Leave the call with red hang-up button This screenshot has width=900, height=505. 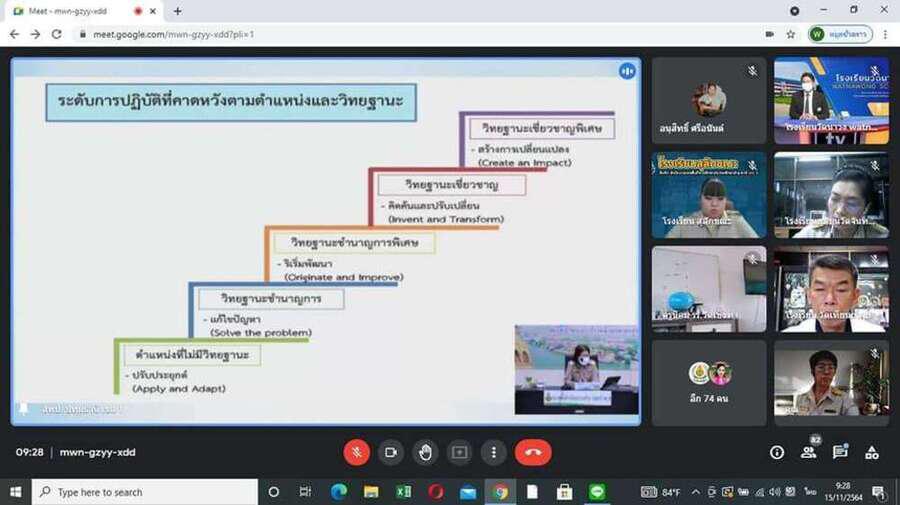click(x=533, y=452)
